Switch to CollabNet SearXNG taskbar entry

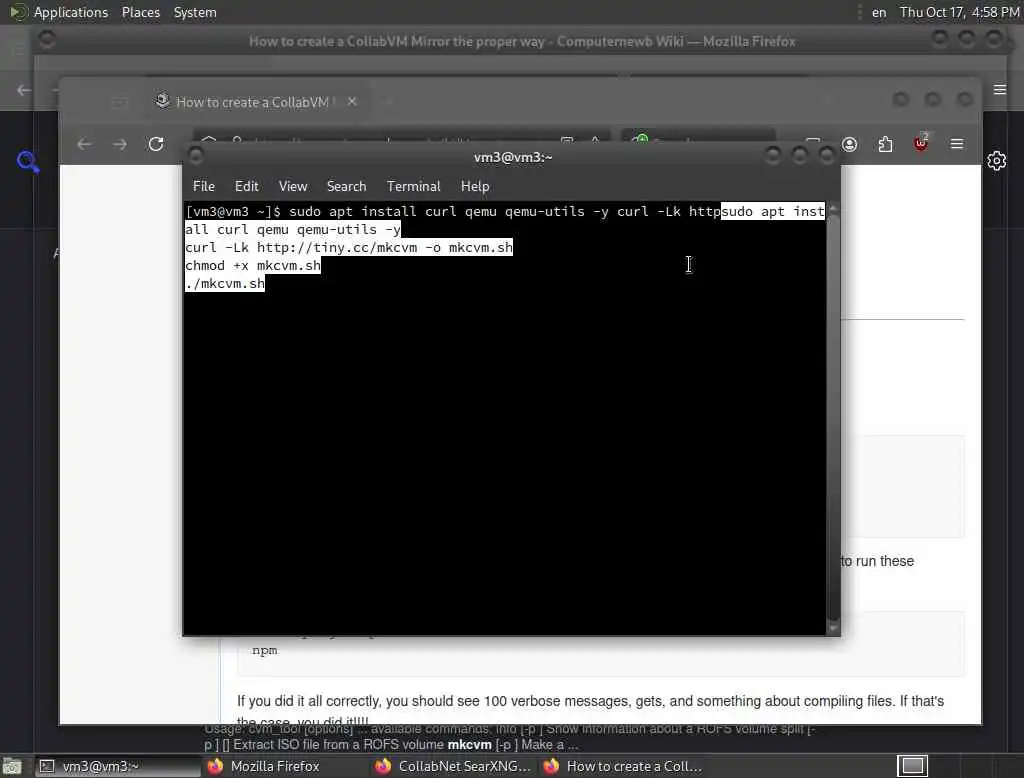453,766
